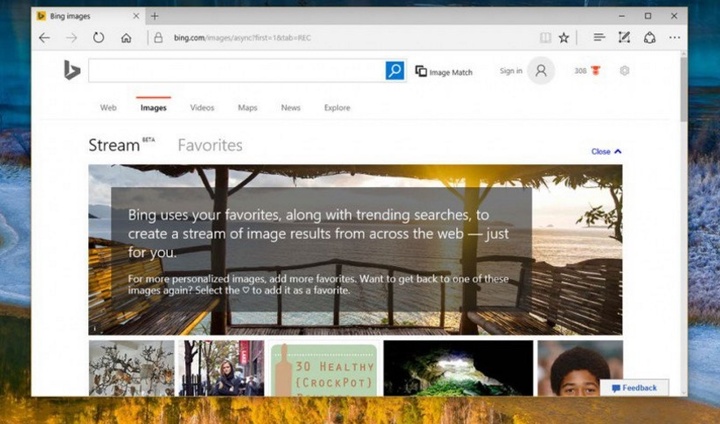Open the browser Hub menu
The image size is (720, 424).
click(x=598, y=38)
